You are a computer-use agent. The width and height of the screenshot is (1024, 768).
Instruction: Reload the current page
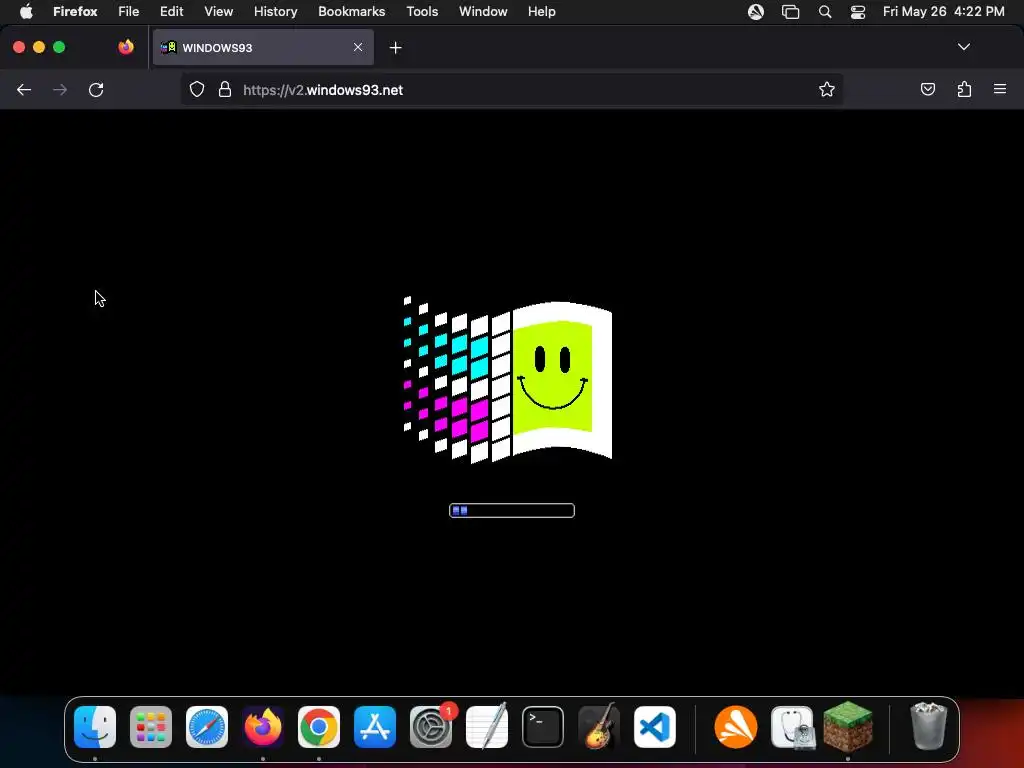[x=96, y=89]
